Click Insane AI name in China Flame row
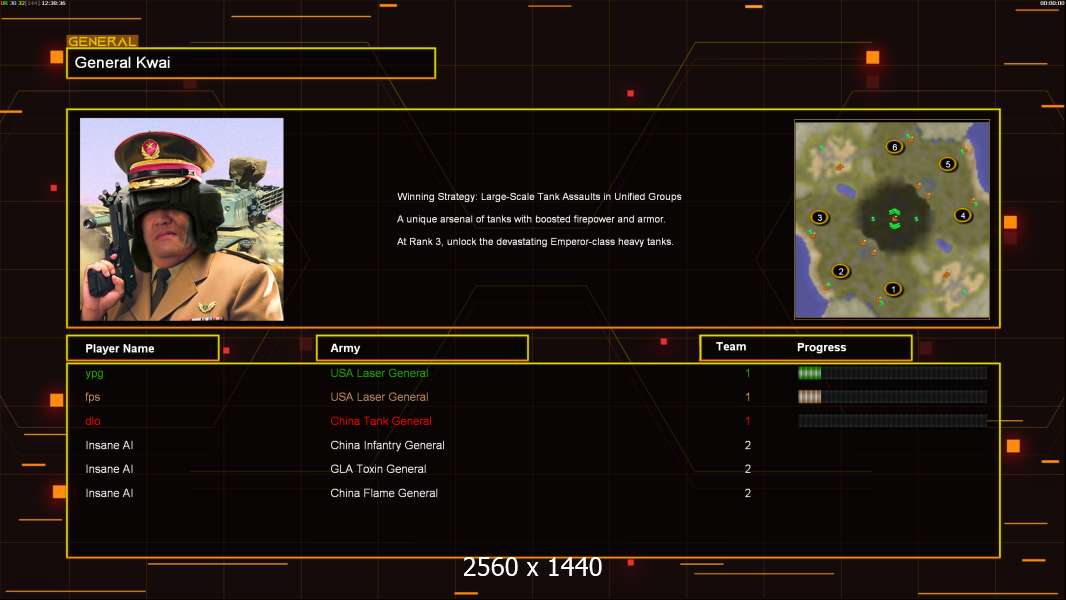 (109, 493)
